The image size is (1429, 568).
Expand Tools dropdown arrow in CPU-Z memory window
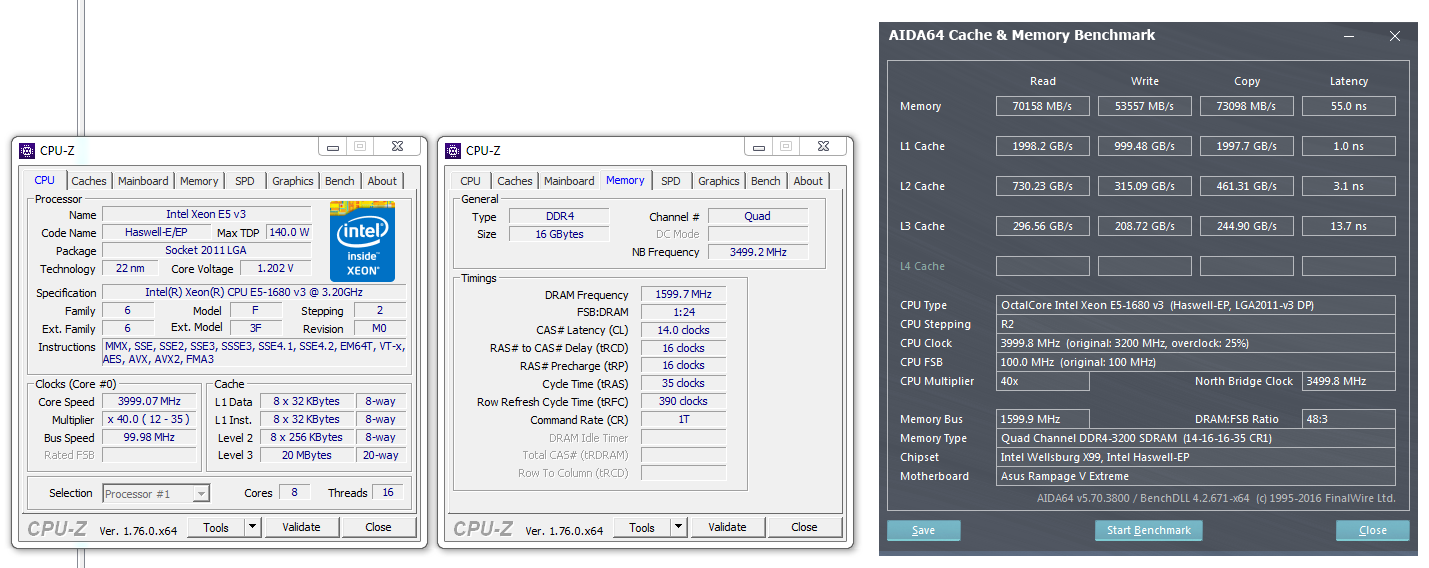pyautogui.click(x=678, y=527)
